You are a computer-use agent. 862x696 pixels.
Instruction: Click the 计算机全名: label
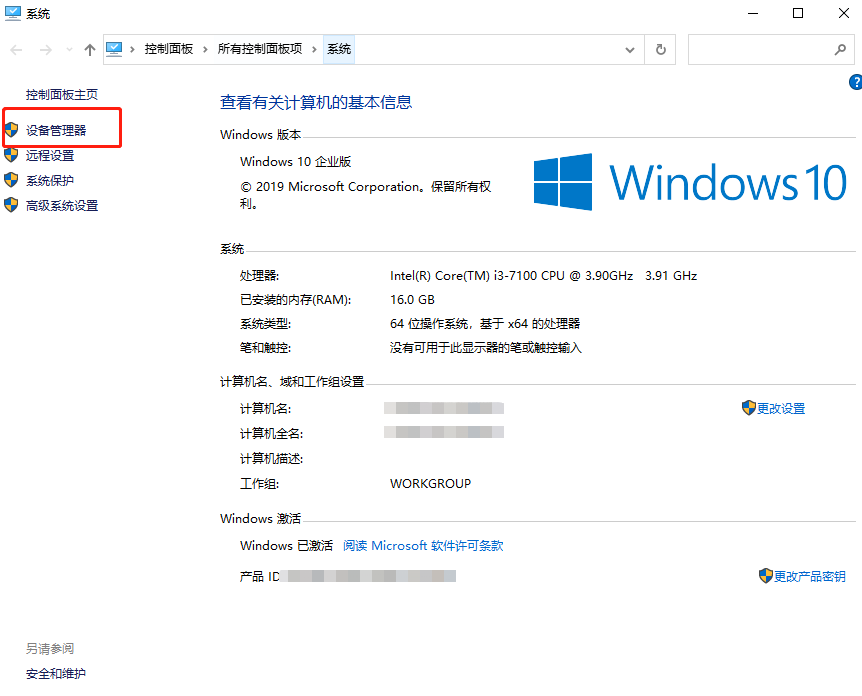point(272,434)
